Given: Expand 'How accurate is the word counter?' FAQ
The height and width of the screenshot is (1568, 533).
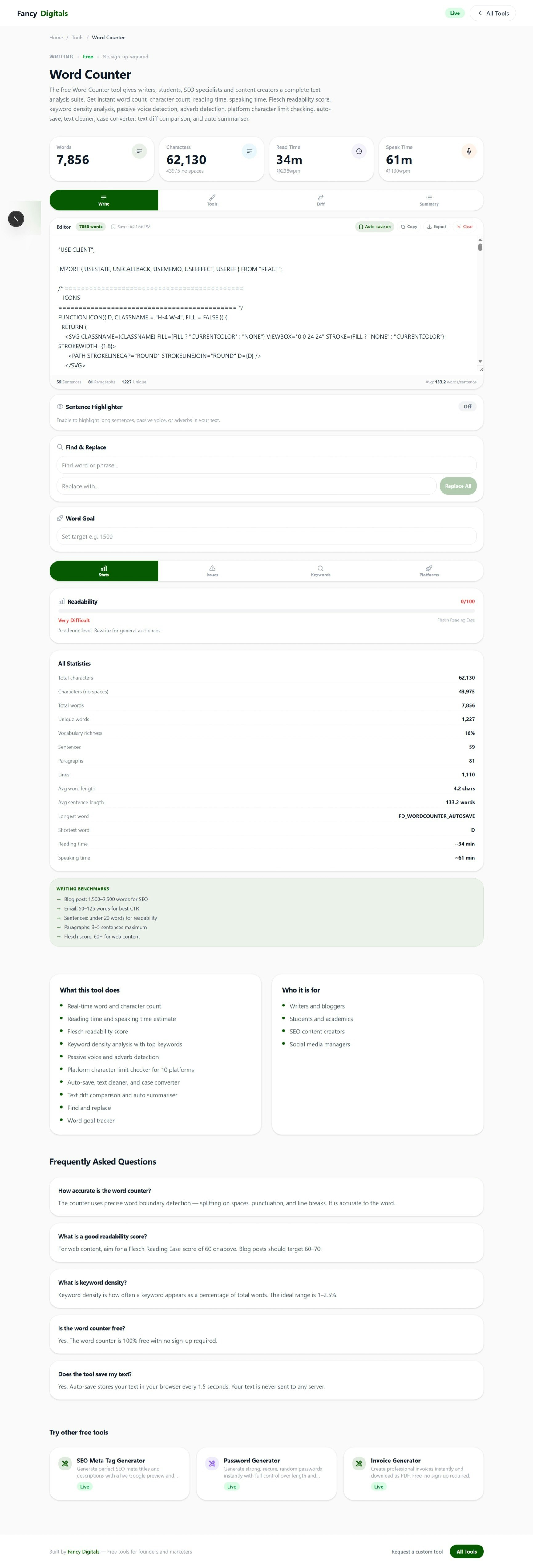Looking at the screenshot, I should coord(266,1197).
